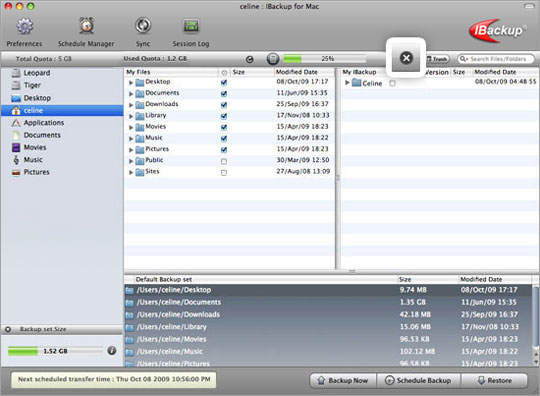The width and height of the screenshot is (540, 396).
Task: Expand the Movies folder in My Files
Action: point(131,127)
